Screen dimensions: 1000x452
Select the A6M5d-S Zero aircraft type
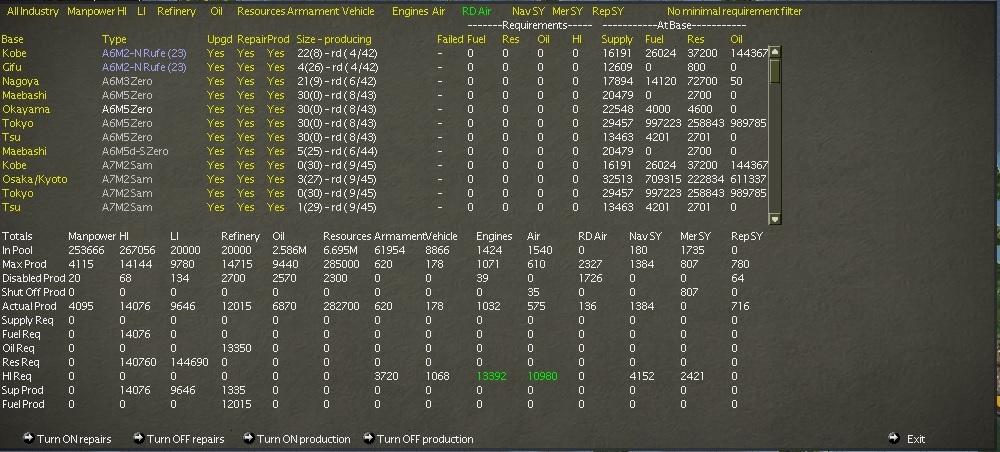pyautogui.click(x=135, y=152)
